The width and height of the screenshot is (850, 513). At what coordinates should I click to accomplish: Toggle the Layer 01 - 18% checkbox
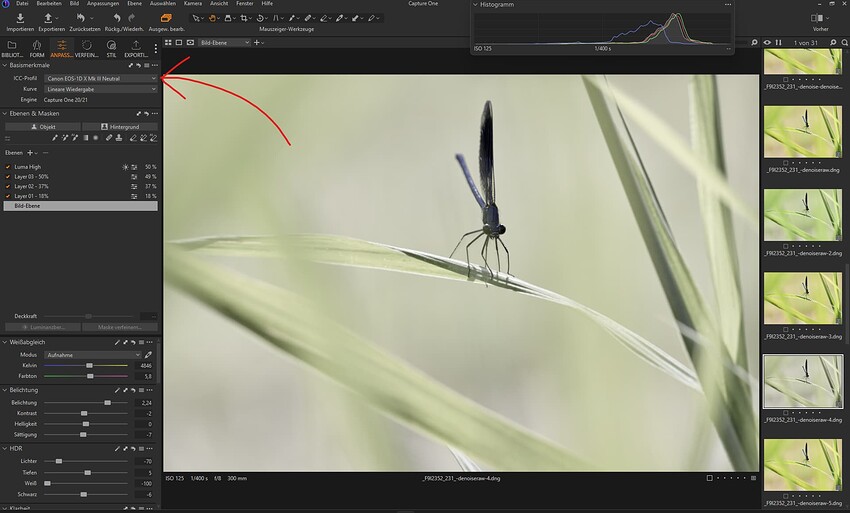8,196
